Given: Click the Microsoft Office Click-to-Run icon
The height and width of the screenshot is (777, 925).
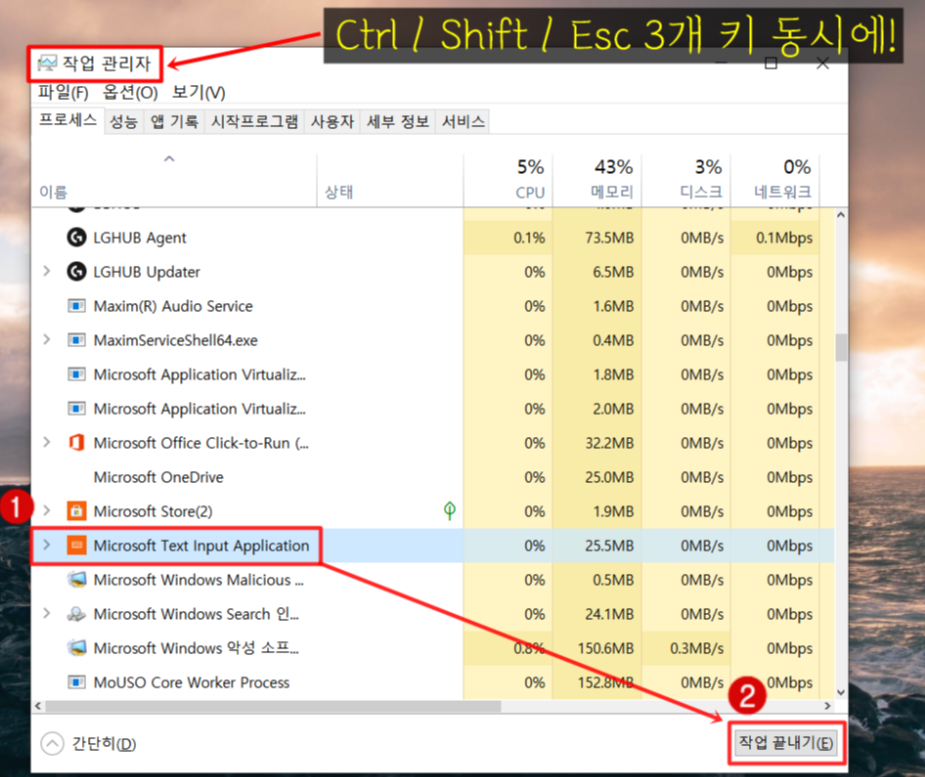Looking at the screenshot, I should 76,442.
